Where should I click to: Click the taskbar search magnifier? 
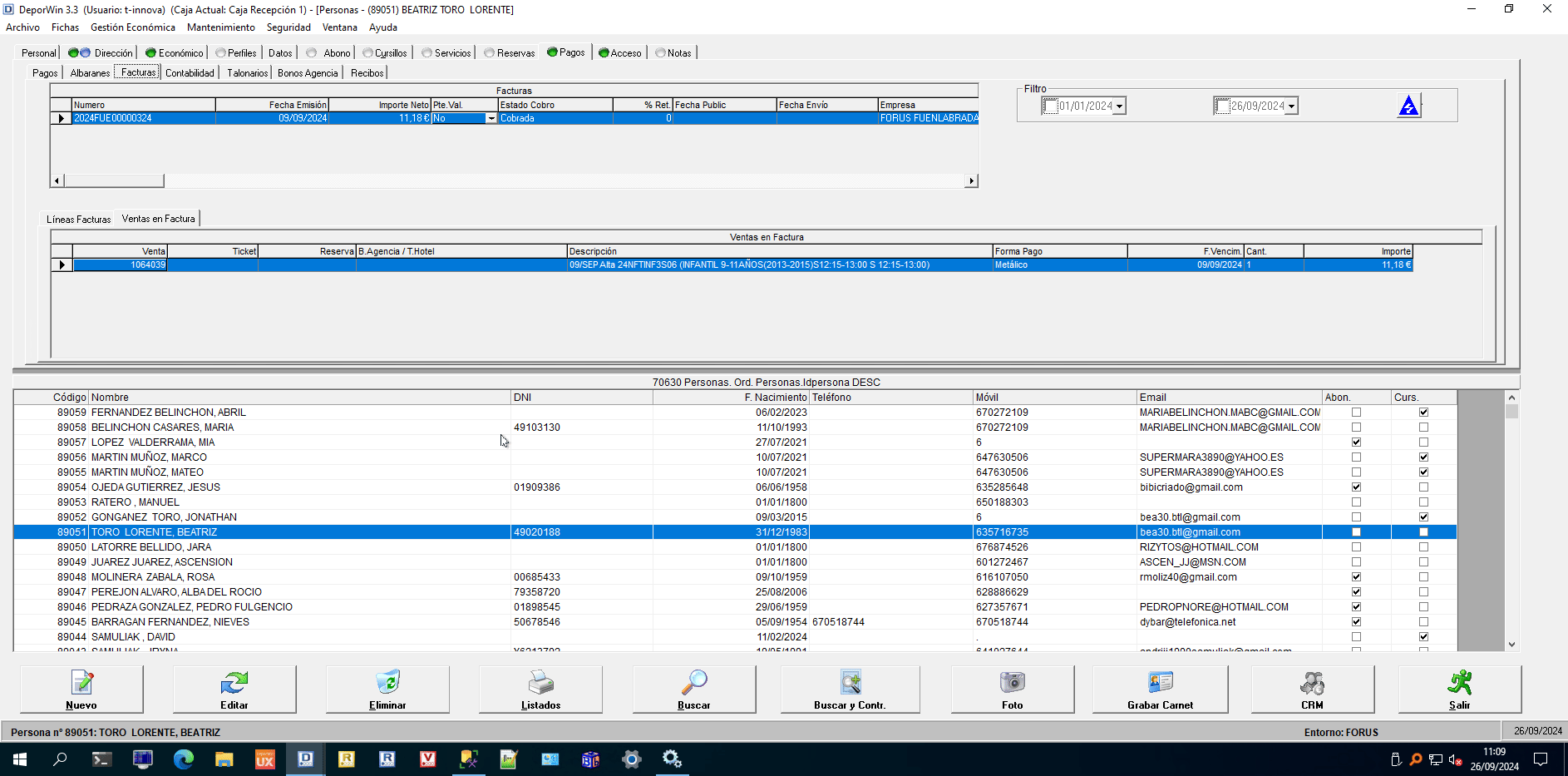pyautogui.click(x=60, y=759)
